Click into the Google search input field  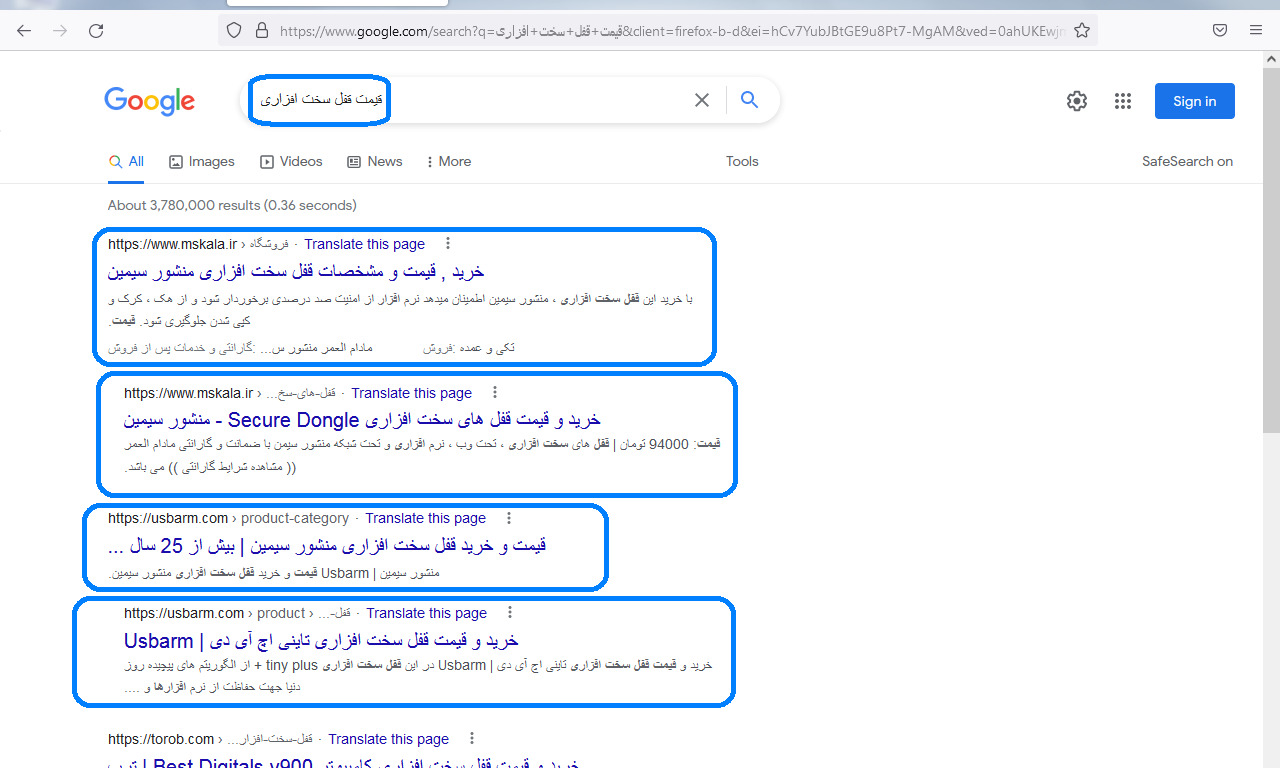point(470,100)
